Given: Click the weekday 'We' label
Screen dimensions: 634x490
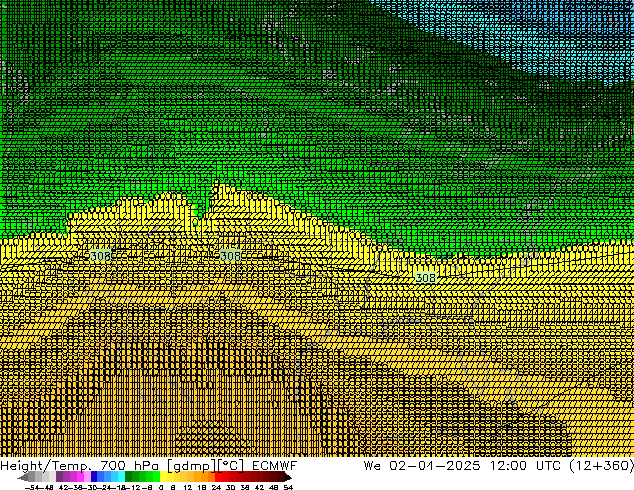Looking at the screenshot, I should pos(372,466).
